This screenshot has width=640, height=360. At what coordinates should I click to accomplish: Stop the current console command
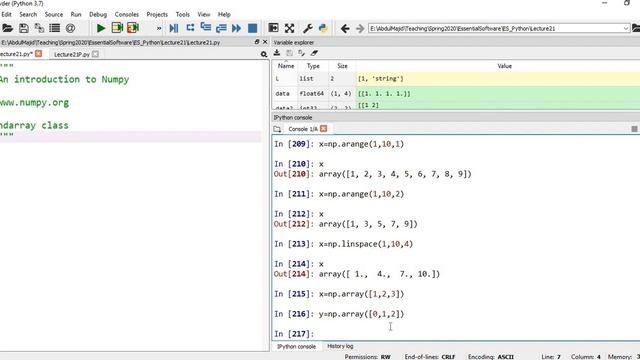point(634,129)
